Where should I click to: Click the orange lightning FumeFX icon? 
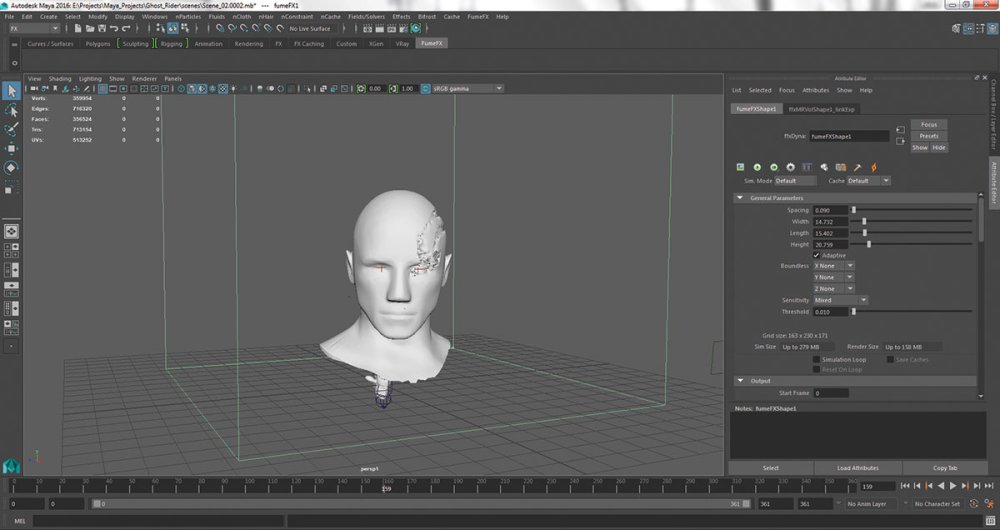tap(874, 167)
